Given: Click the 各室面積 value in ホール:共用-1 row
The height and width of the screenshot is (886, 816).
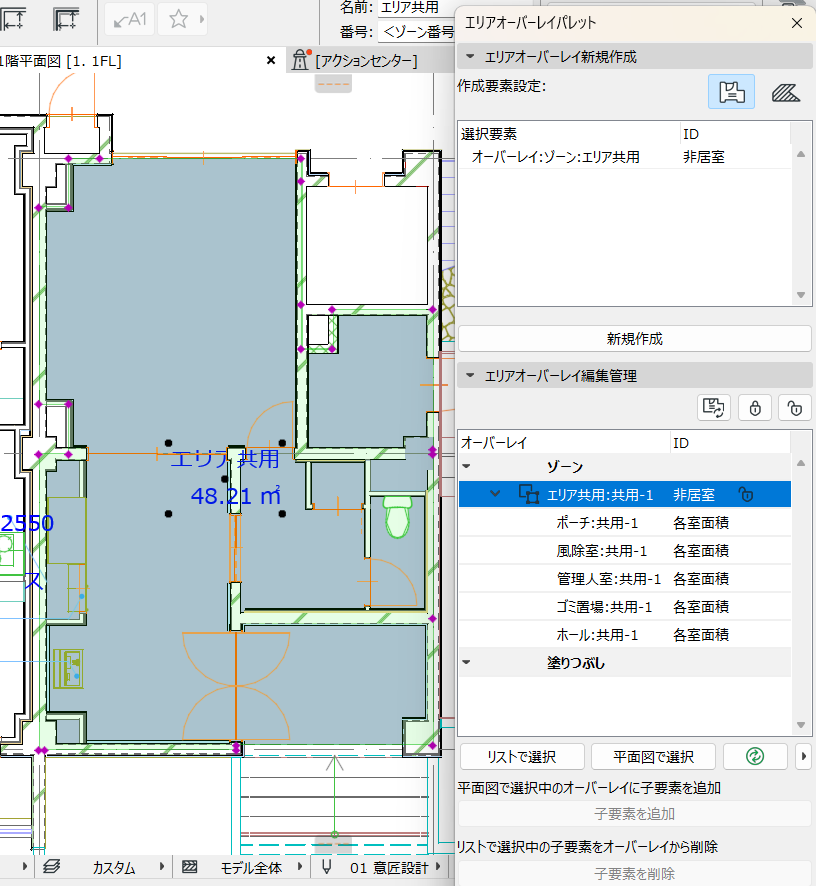Looking at the screenshot, I should coord(701,635).
